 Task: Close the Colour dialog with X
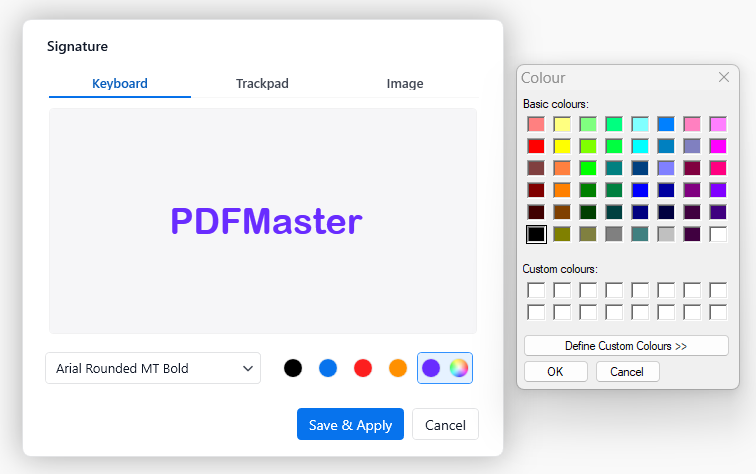pyautogui.click(x=724, y=77)
